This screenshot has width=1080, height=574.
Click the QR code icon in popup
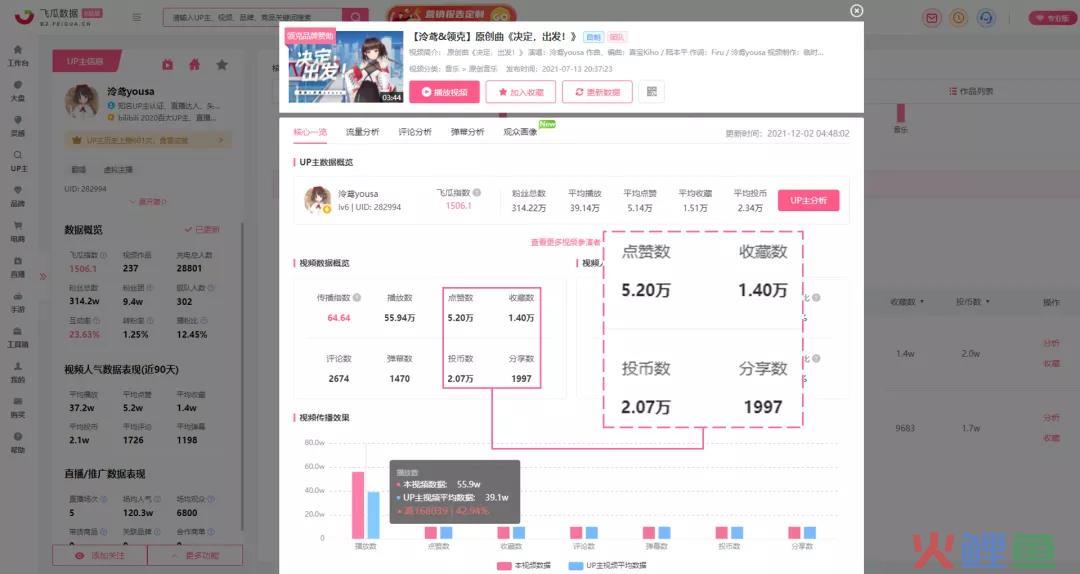pyautogui.click(x=652, y=92)
